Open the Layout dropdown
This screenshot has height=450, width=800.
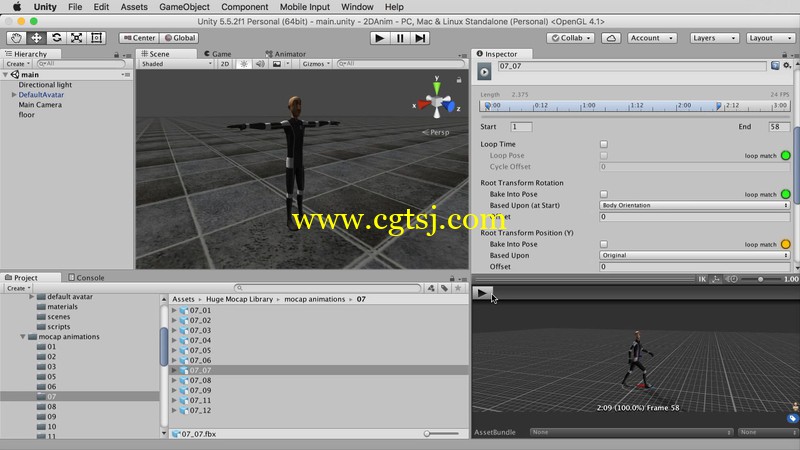tap(770, 38)
